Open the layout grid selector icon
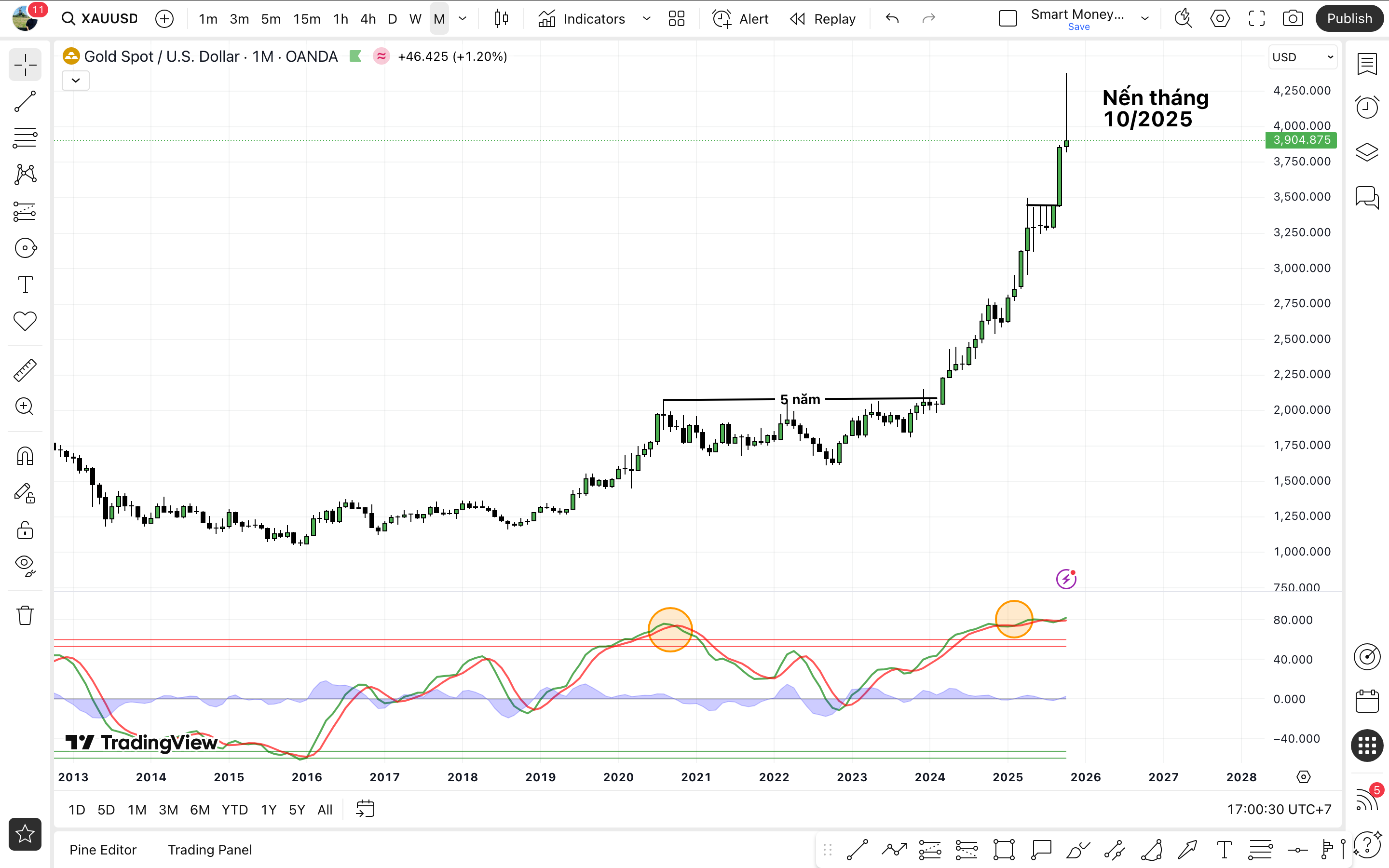 tap(676, 18)
